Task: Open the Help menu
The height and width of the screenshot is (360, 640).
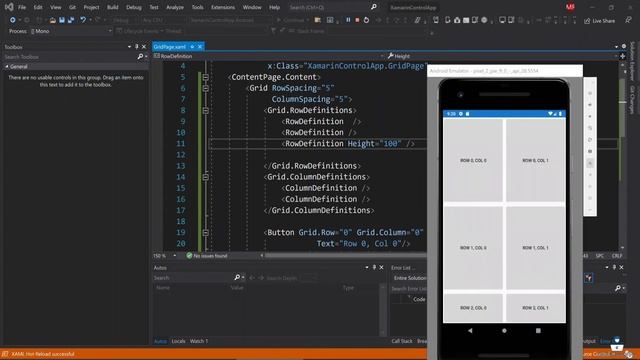Action: (x=274, y=7)
